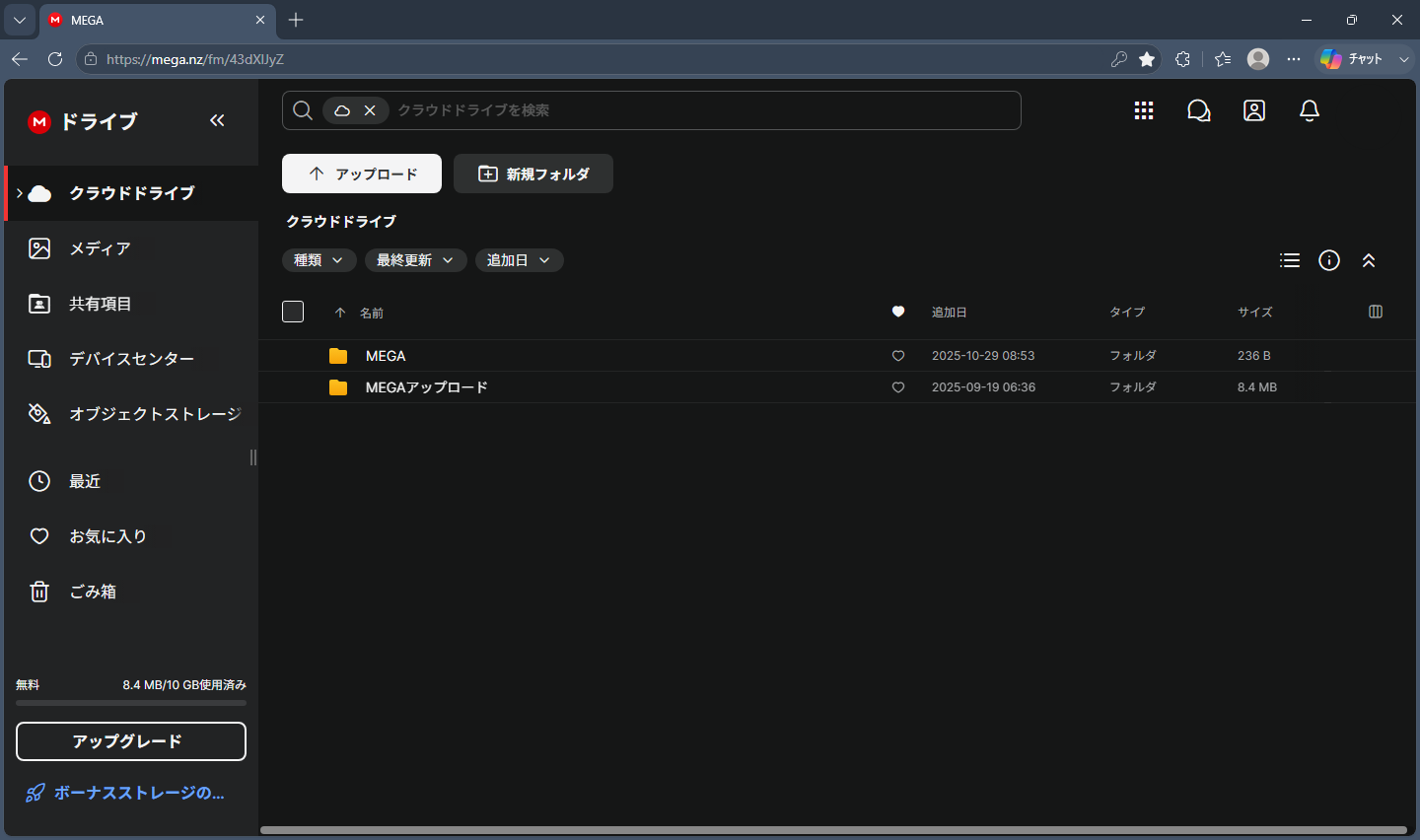Remove the cloud drive search filter chip
Image resolution: width=1420 pixels, height=840 pixels.
(370, 110)
